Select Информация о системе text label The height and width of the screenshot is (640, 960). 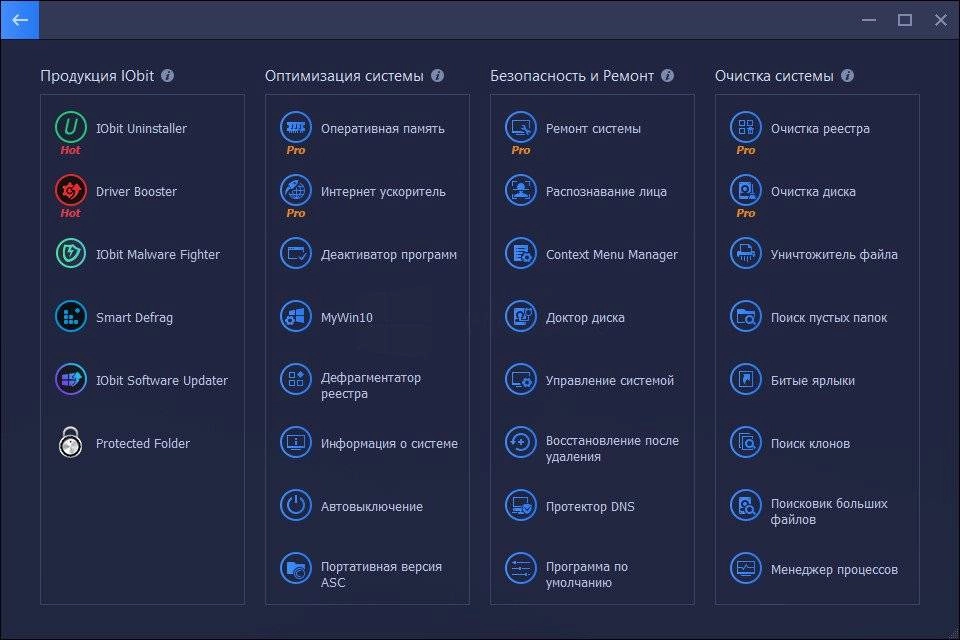tap(389, 443)
